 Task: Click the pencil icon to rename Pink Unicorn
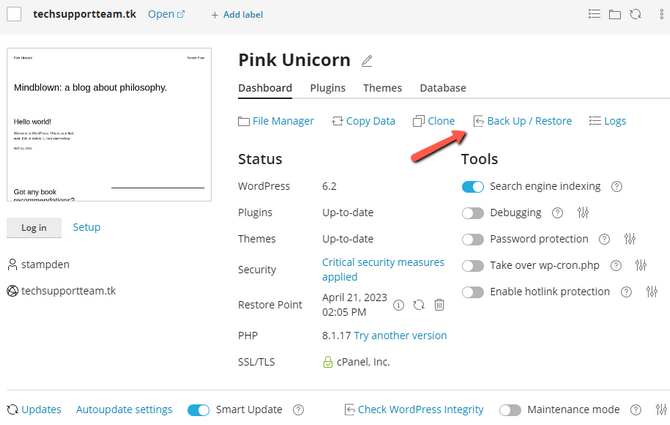367,61
